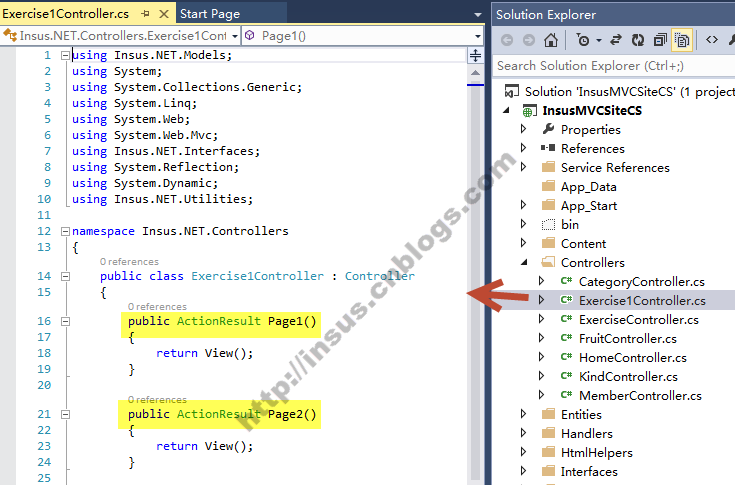Select CategoryController.cs file
This screenshot has height=485, width=735.
pyautogui.click(x=642, y=282)
